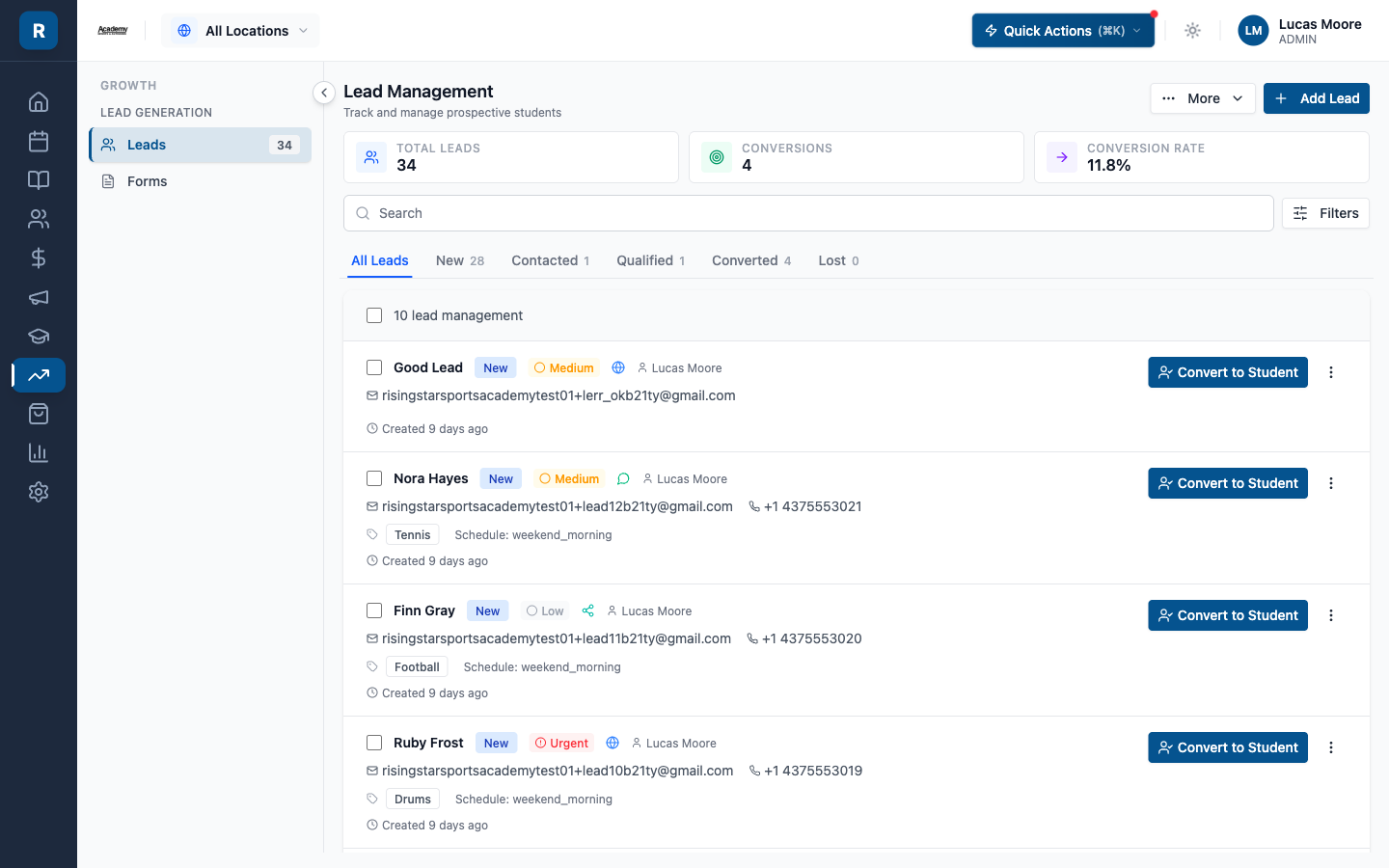Collapse the sidebar panel arrow
Image resolution: width=1389 pixels, height=868 pixels.
[x=324, y=93]
